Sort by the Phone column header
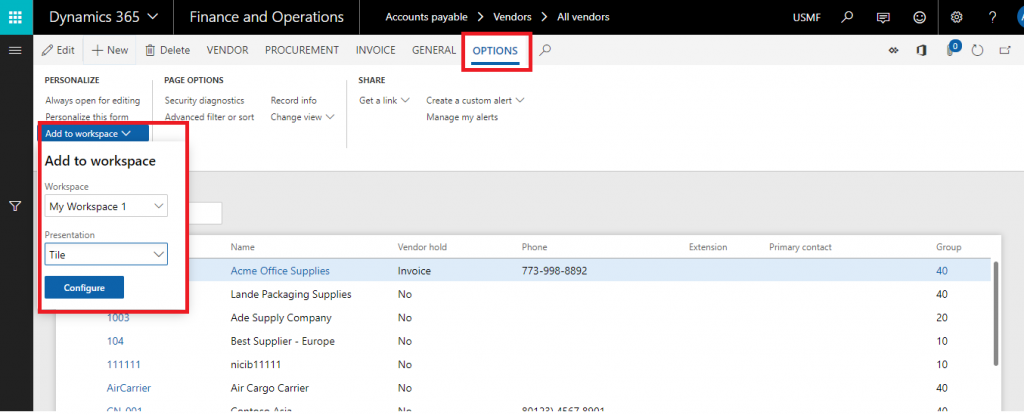The width and height of the screenshot is (1024, 415). coord(534,247)
